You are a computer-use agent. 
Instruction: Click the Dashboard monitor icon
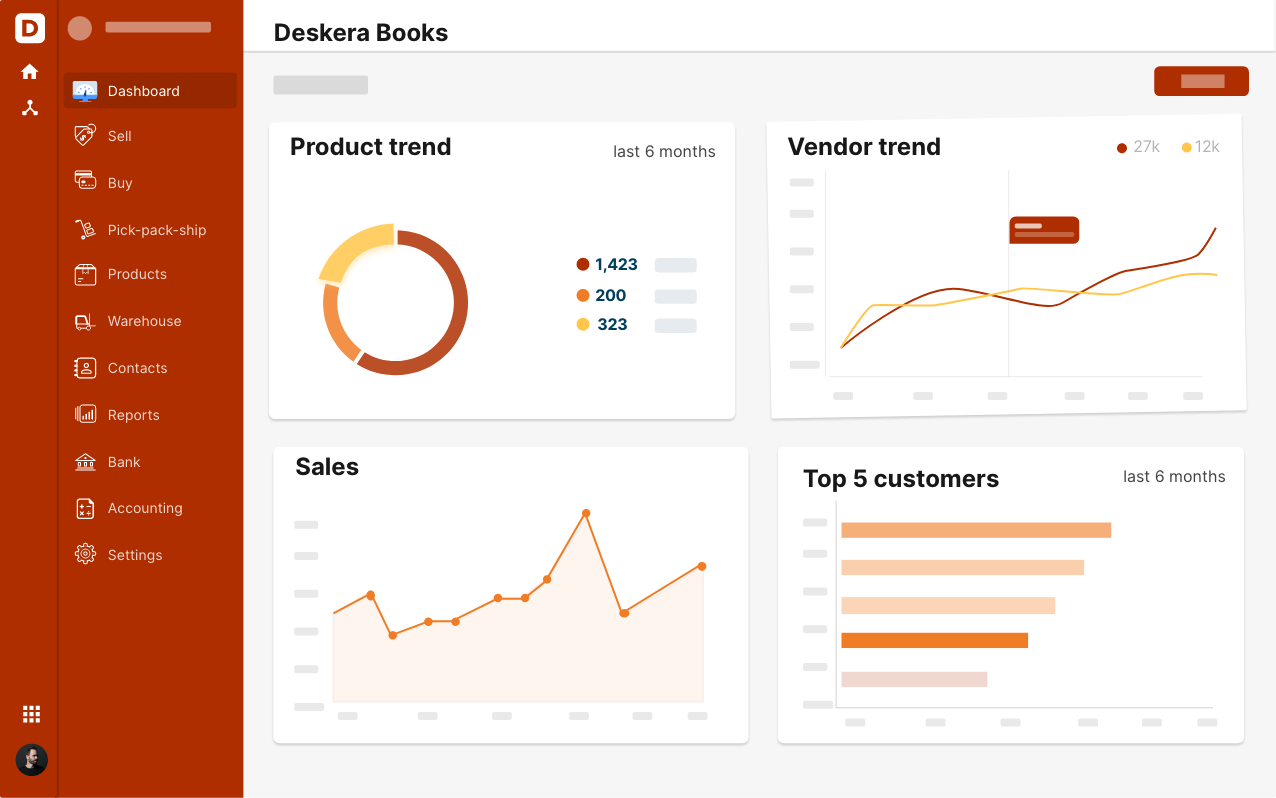[85, 91]
